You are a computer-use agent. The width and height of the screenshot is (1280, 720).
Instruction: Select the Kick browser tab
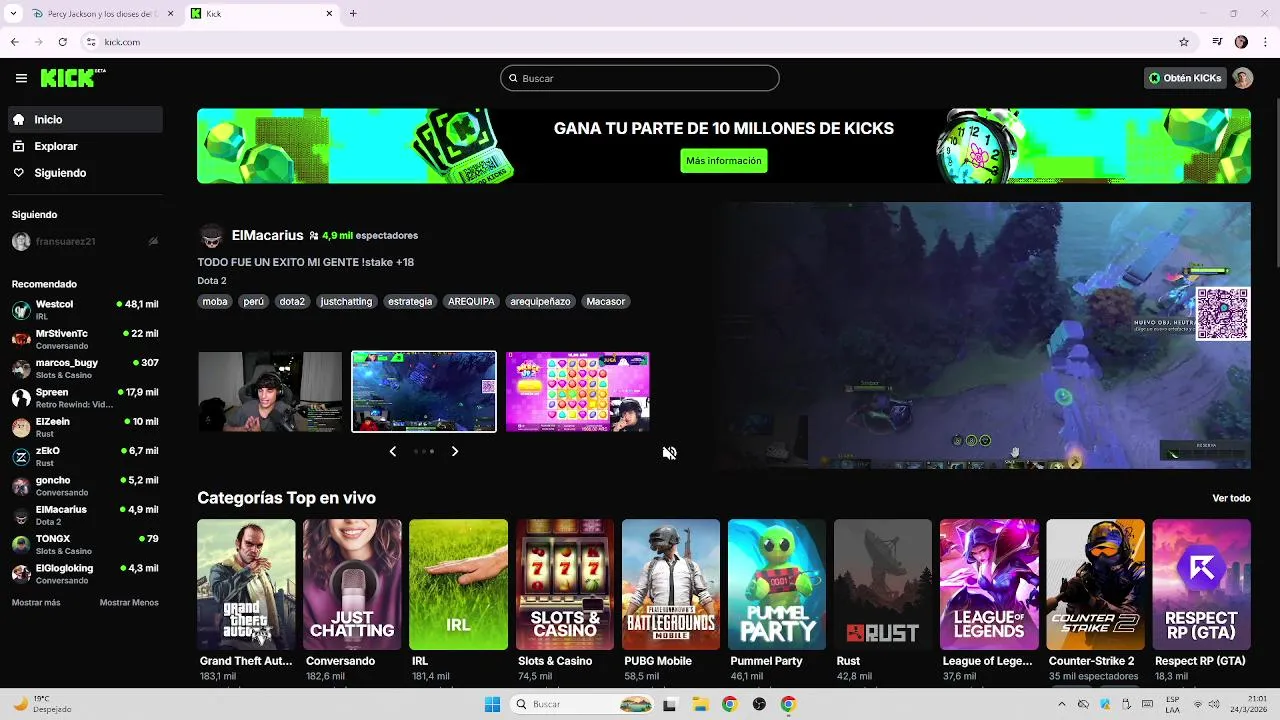262,14
